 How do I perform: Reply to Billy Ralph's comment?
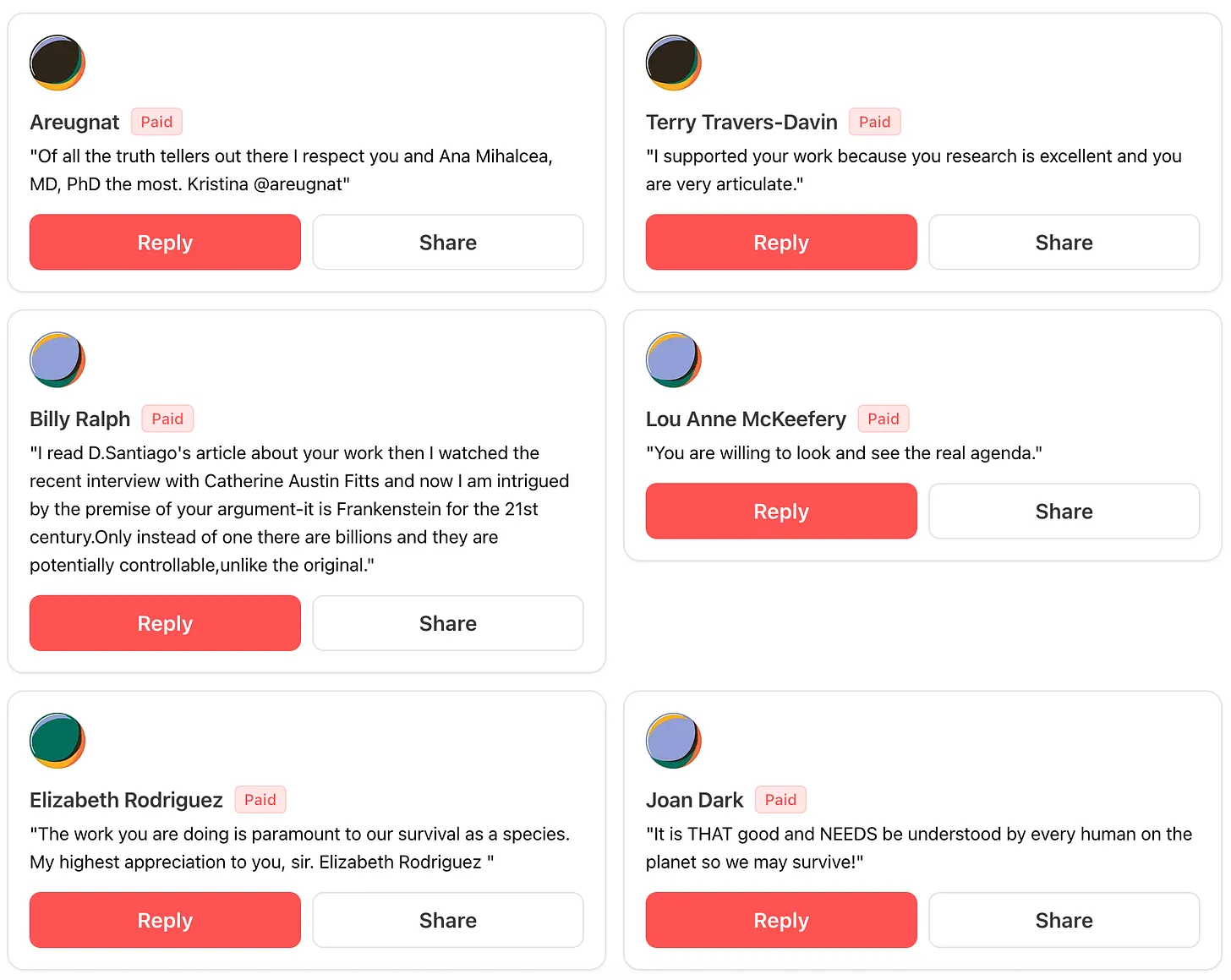tap(165, 623)
